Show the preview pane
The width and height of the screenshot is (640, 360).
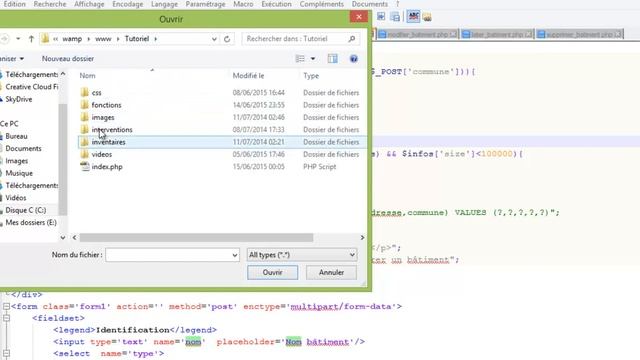click(x=333, y=59)
